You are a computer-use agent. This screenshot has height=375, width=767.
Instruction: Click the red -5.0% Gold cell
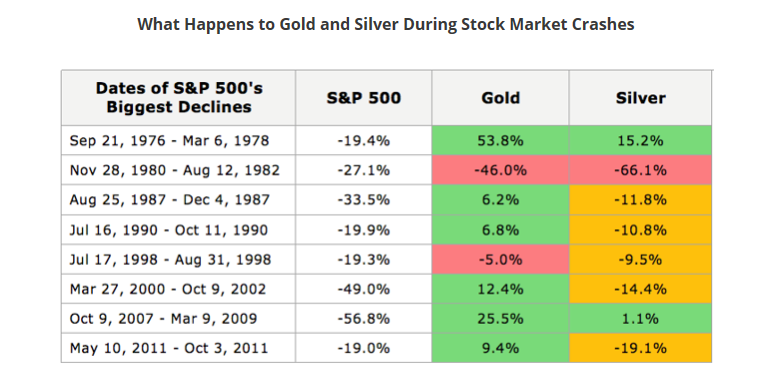pos(500,259)
